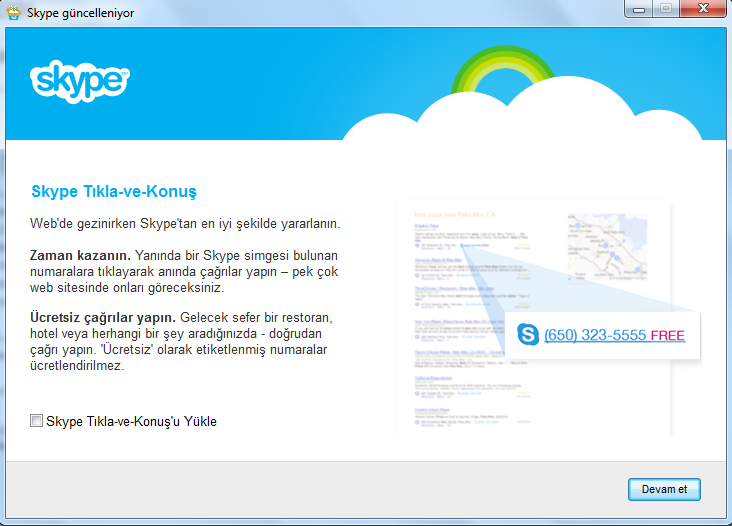Click the (650) 323-5555 phone link
The height and width of the screenshot is (526, 732).
[x=595, y=335]
